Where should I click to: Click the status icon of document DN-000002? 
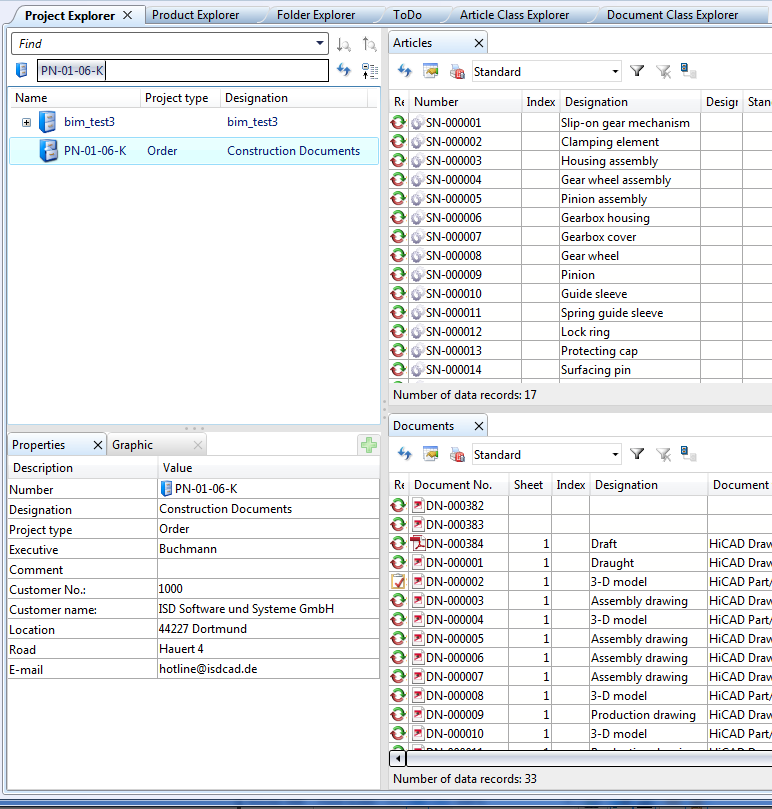click(398, 582)
